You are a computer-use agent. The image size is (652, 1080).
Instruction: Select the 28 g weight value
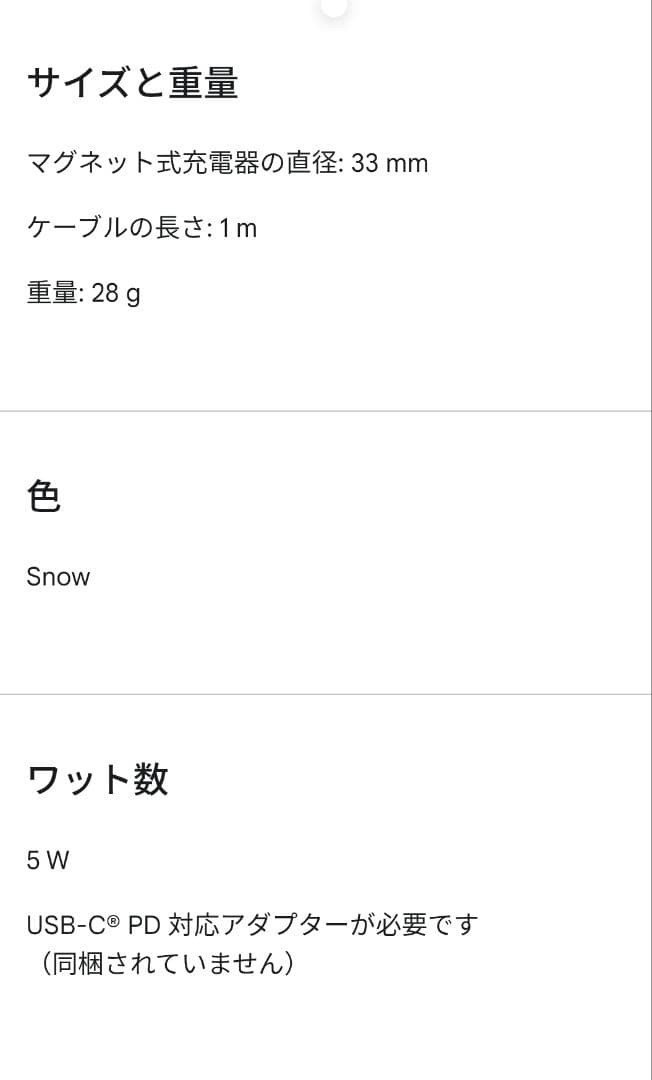coord(116,293)
